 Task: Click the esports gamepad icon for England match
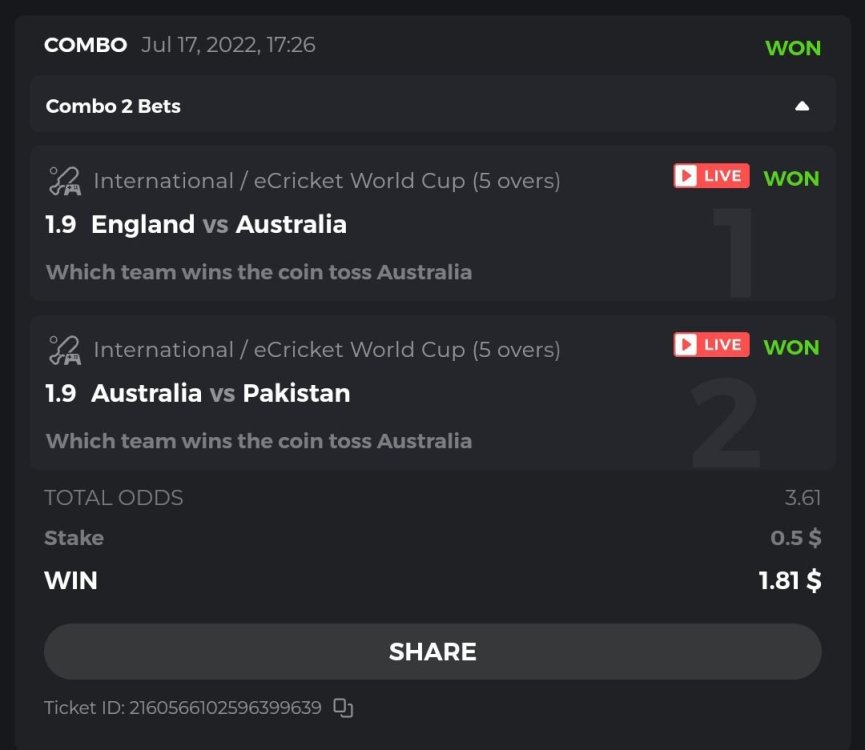point(65,181)
